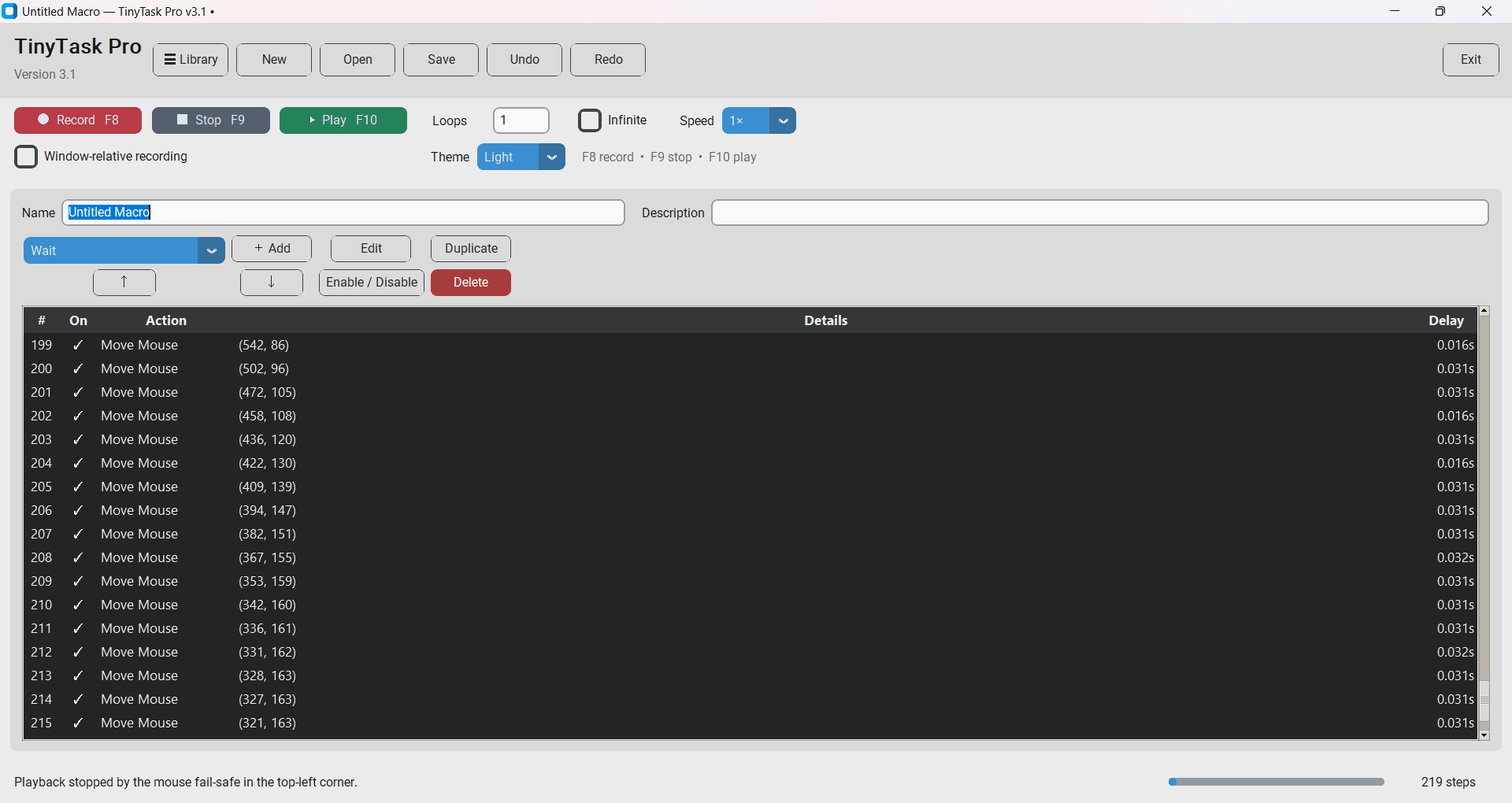This screenshot has width=1512, height=803.
Task: Move the selected step down
Action: click(272, 283)
